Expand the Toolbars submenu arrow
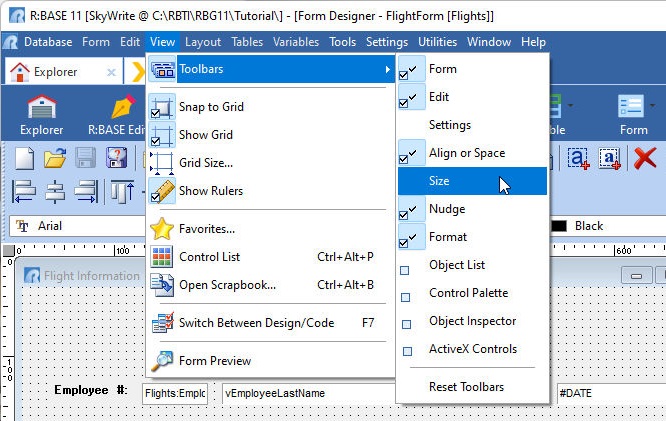666x421 pixels. 387,69
